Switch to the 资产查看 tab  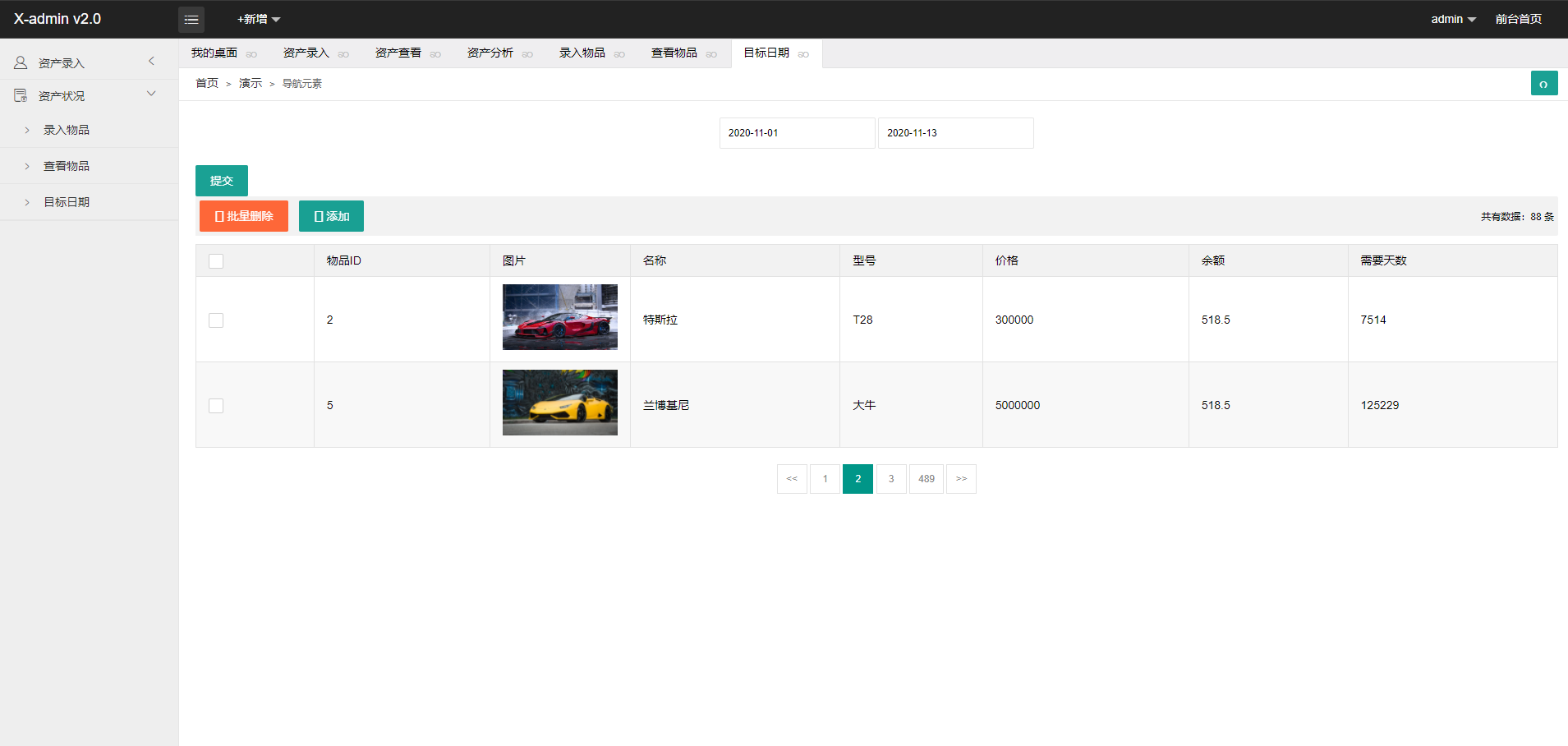click(398, 53)
